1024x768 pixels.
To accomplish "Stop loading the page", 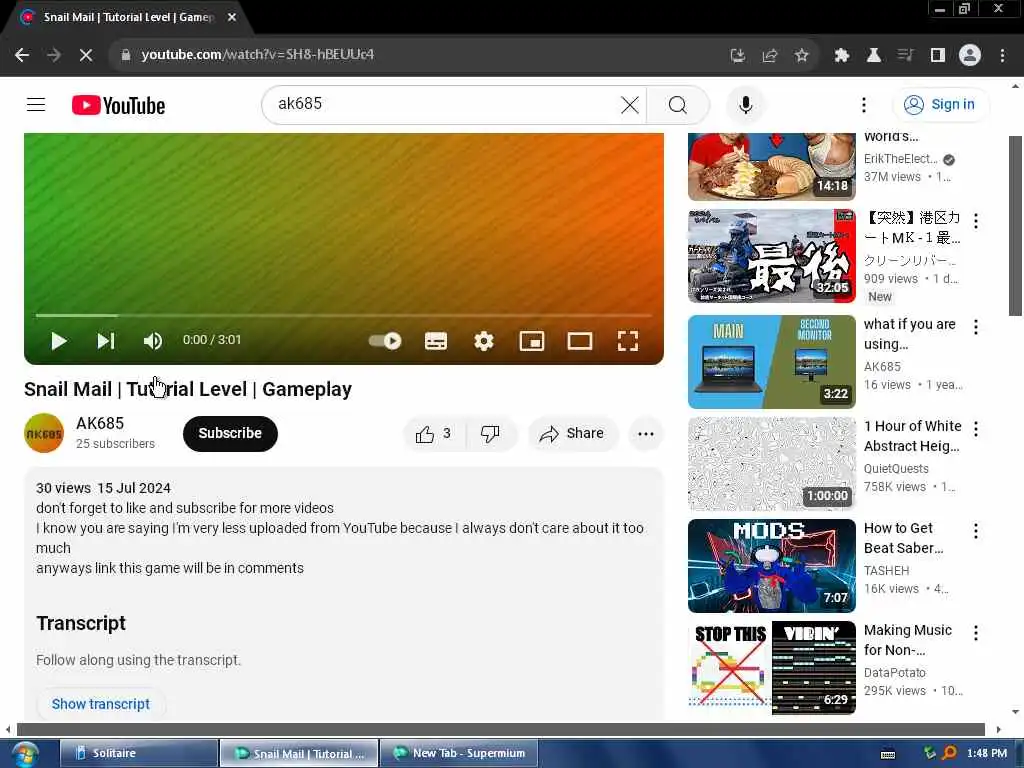I will point(86,55).
